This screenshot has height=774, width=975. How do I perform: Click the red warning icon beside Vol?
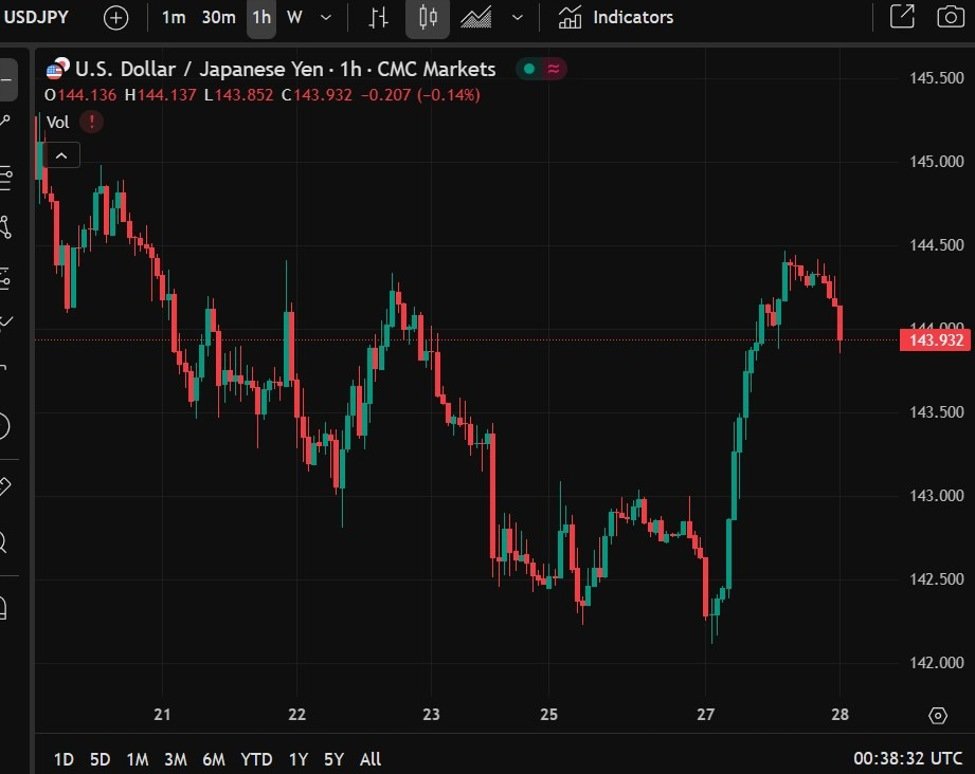[92, 122]
